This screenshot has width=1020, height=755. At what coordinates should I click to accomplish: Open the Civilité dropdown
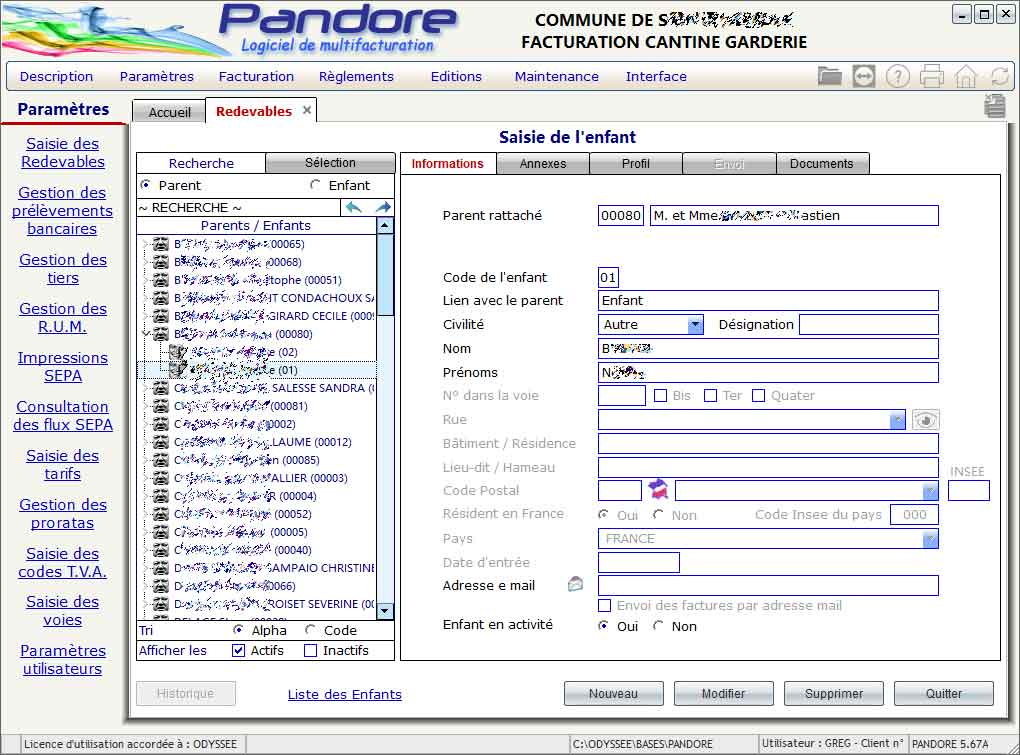click(695, 324)
